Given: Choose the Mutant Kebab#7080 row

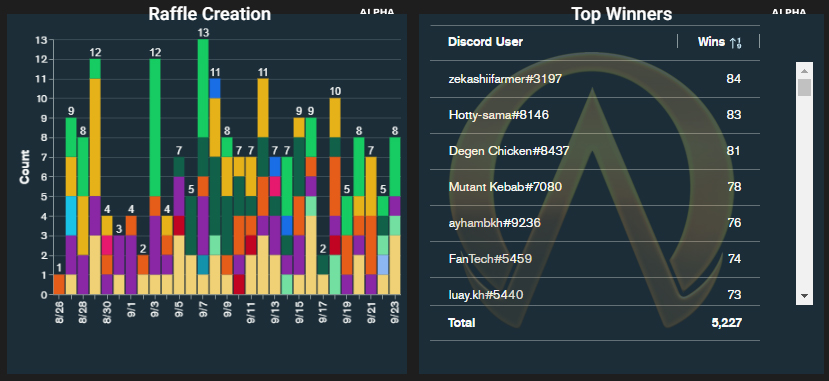Looking at the screenshot, I should (x=595, y=187).
